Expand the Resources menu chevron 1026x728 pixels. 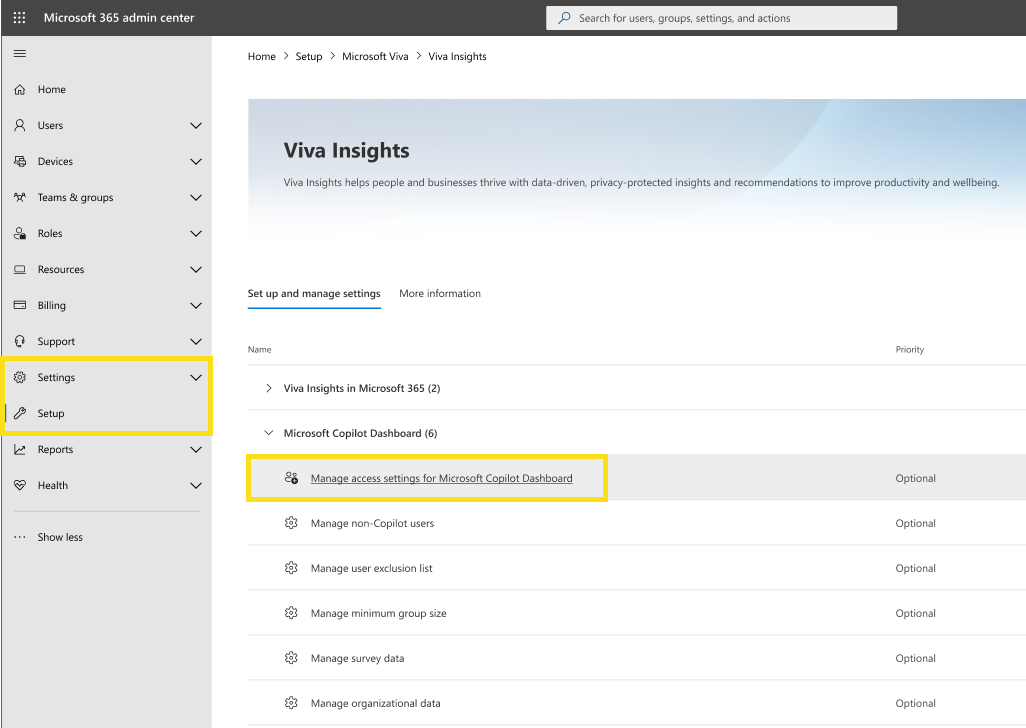(x=196, y=269)
